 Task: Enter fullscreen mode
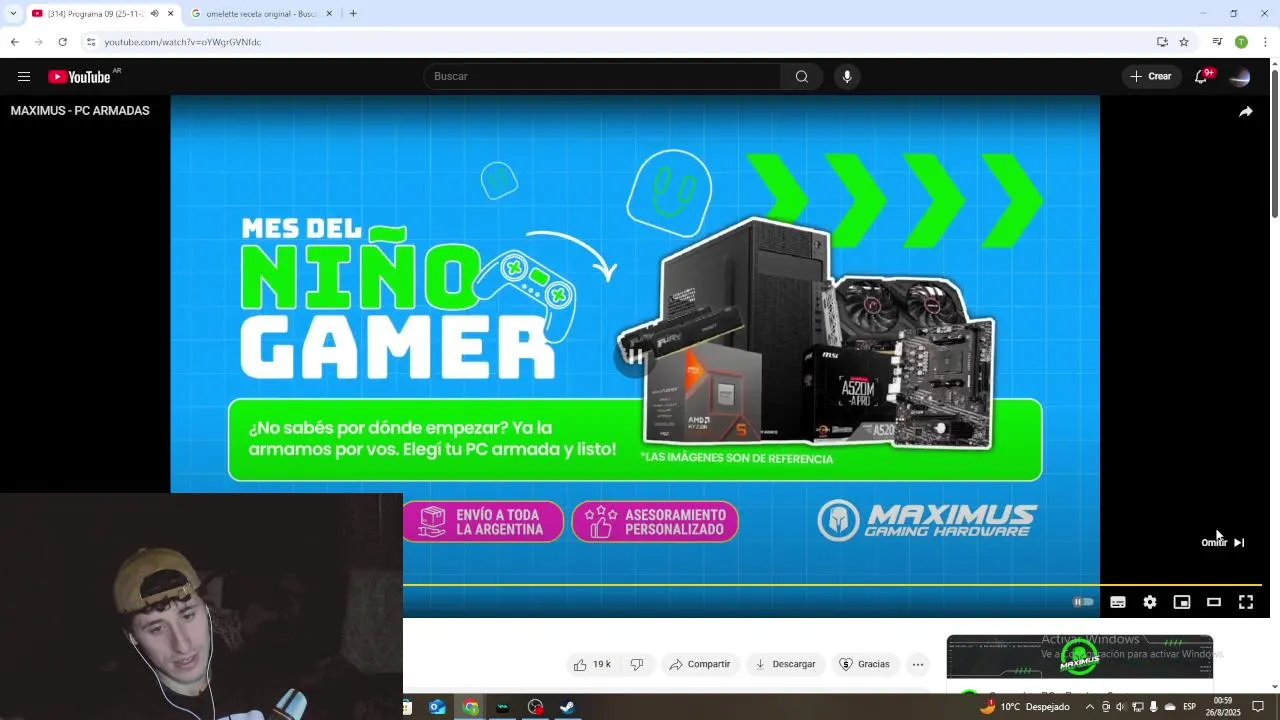click(1246, 602)
